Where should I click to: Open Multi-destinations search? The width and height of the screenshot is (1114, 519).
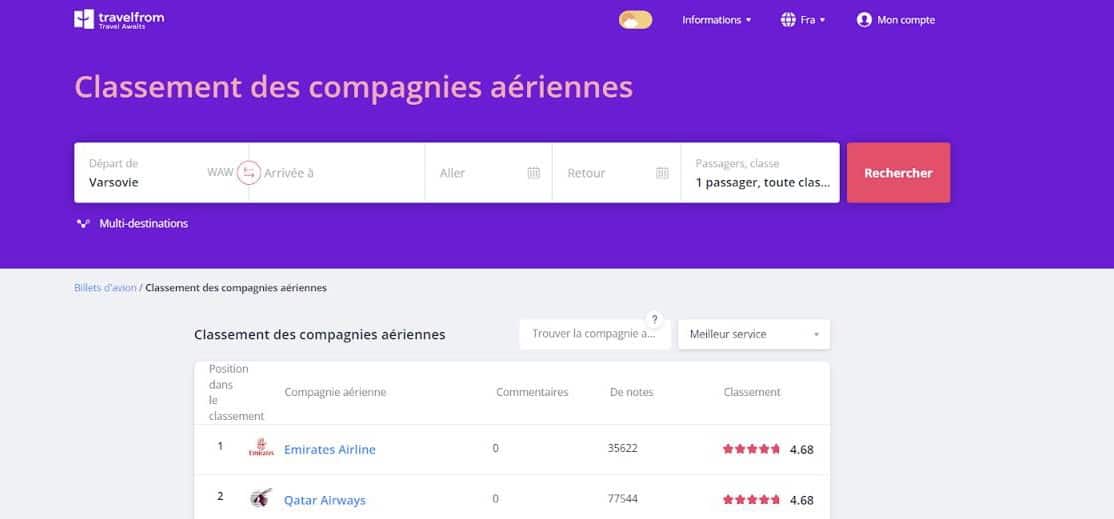(x=144, y=224)
